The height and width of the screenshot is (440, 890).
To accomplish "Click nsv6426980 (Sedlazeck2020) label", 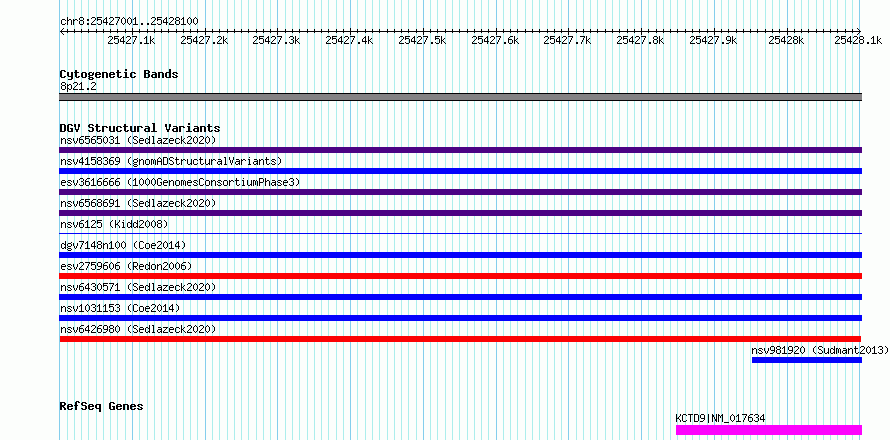I will click(138, 329).
